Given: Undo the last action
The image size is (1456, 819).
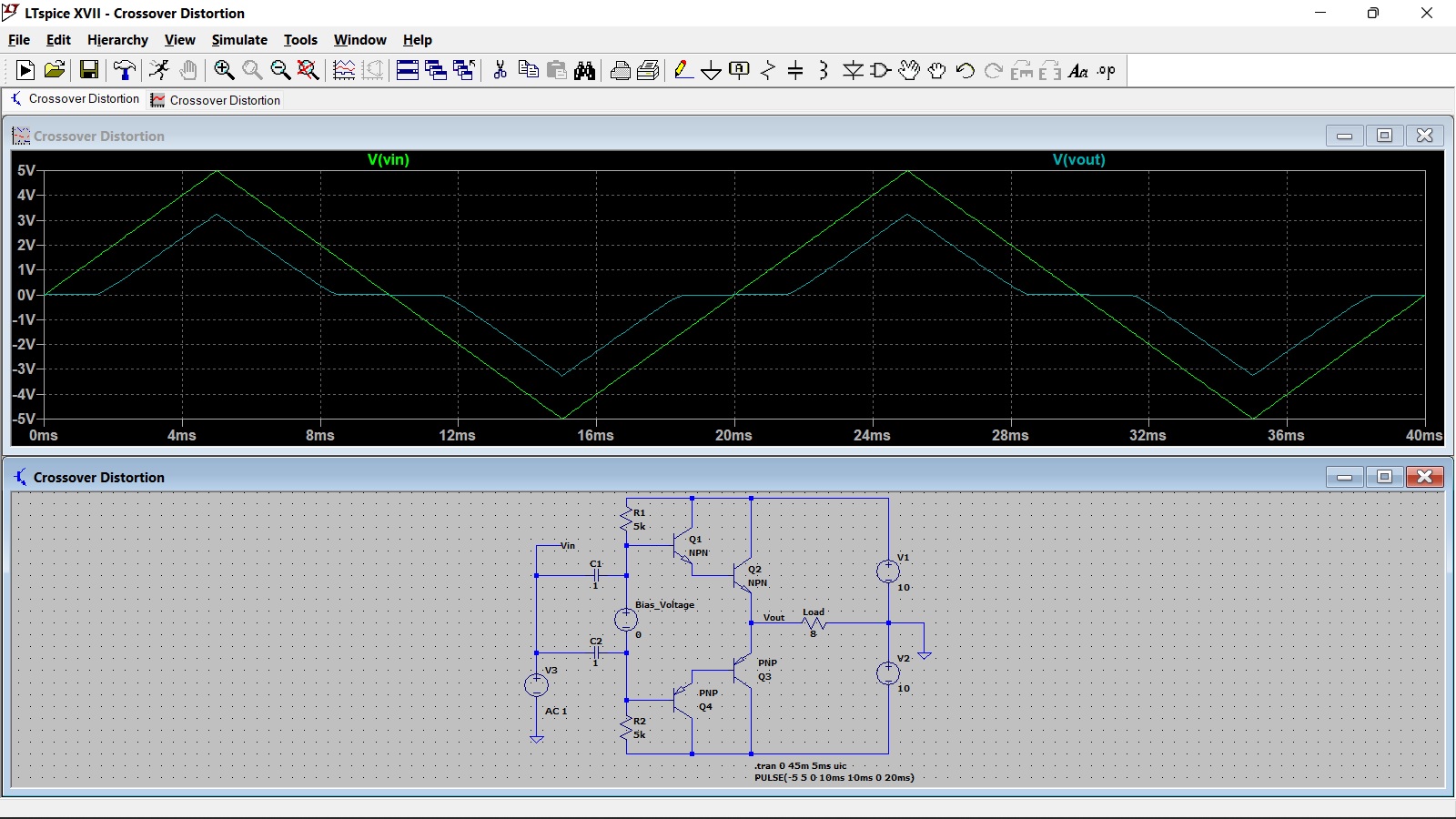Looking at the screenshot, I should (966, 70).
